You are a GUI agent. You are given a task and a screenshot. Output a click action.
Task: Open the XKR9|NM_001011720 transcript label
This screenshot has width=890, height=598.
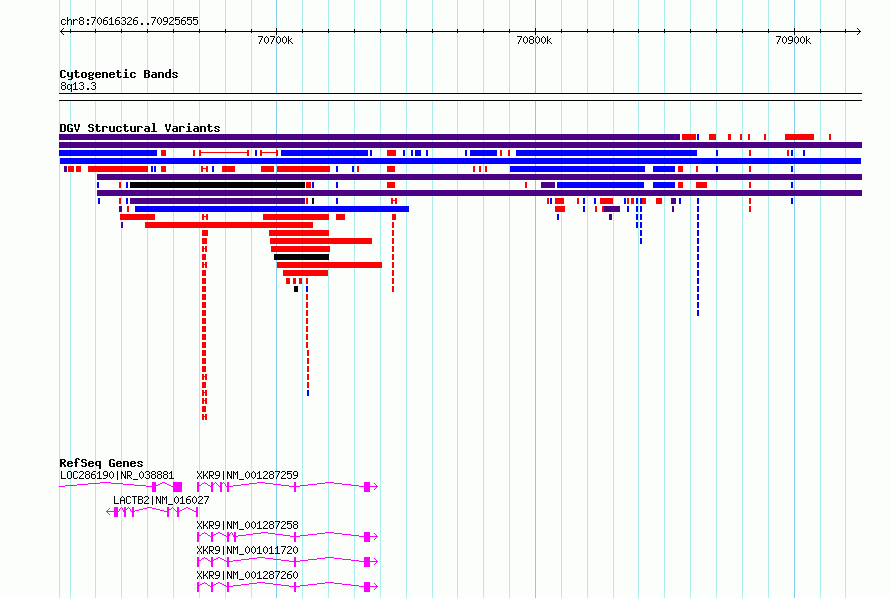tap(247, 550)
